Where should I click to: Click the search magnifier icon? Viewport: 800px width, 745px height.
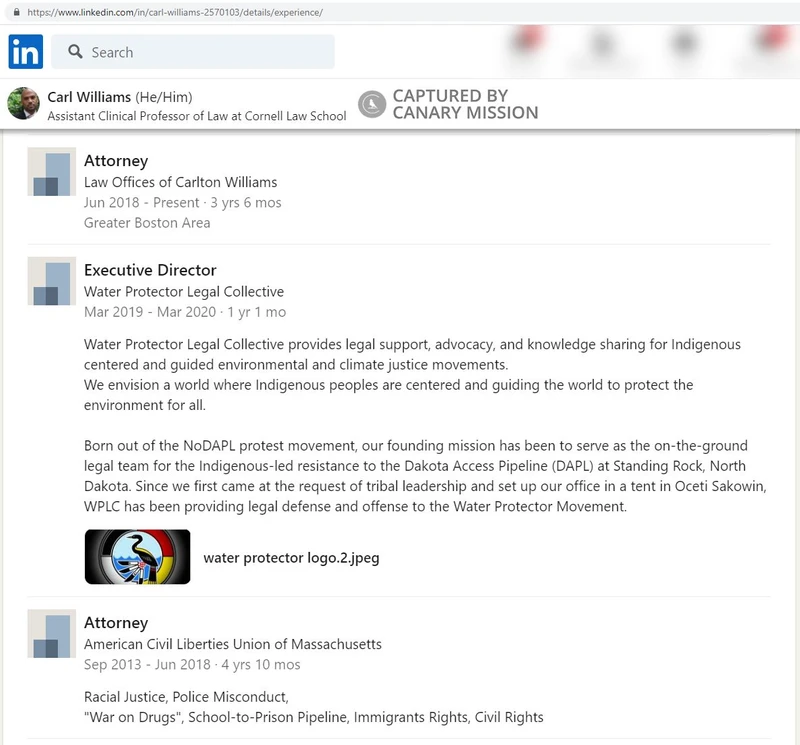pyautogui.click(x=75, y=52)
